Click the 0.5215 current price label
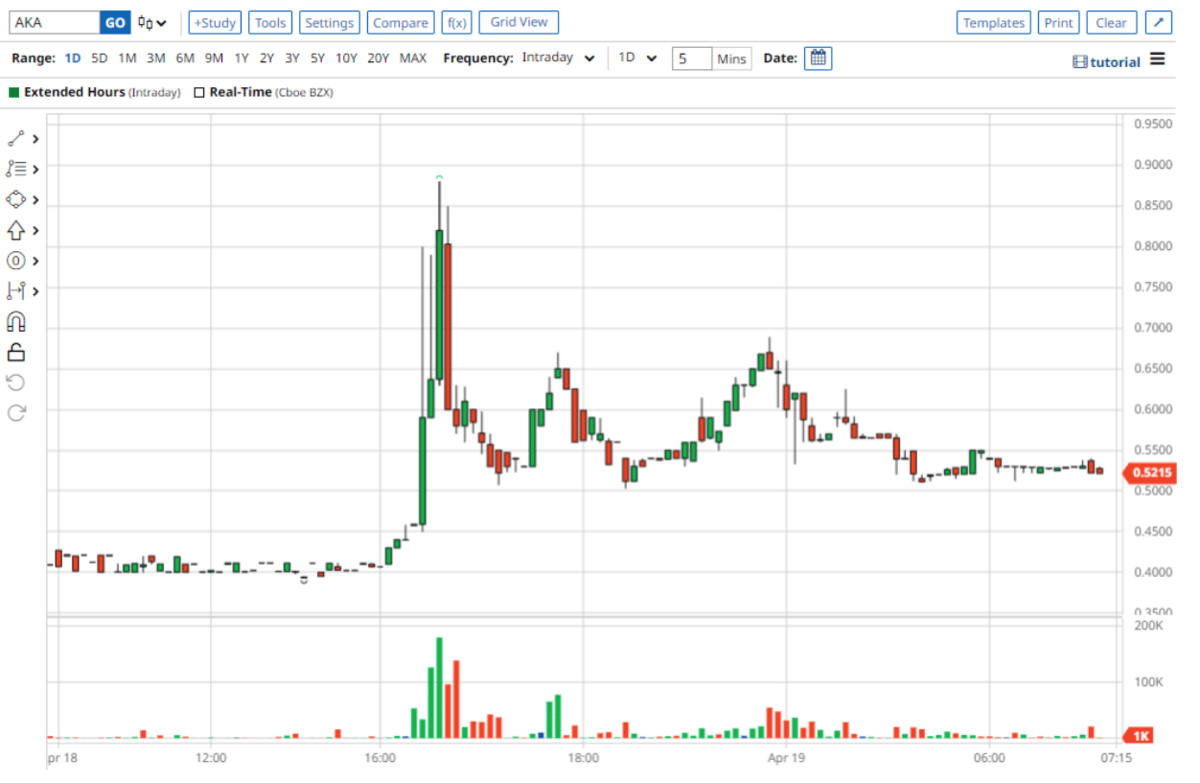Image resolution: width=1200 pixels, height=783 pixels. [1148, 473]
